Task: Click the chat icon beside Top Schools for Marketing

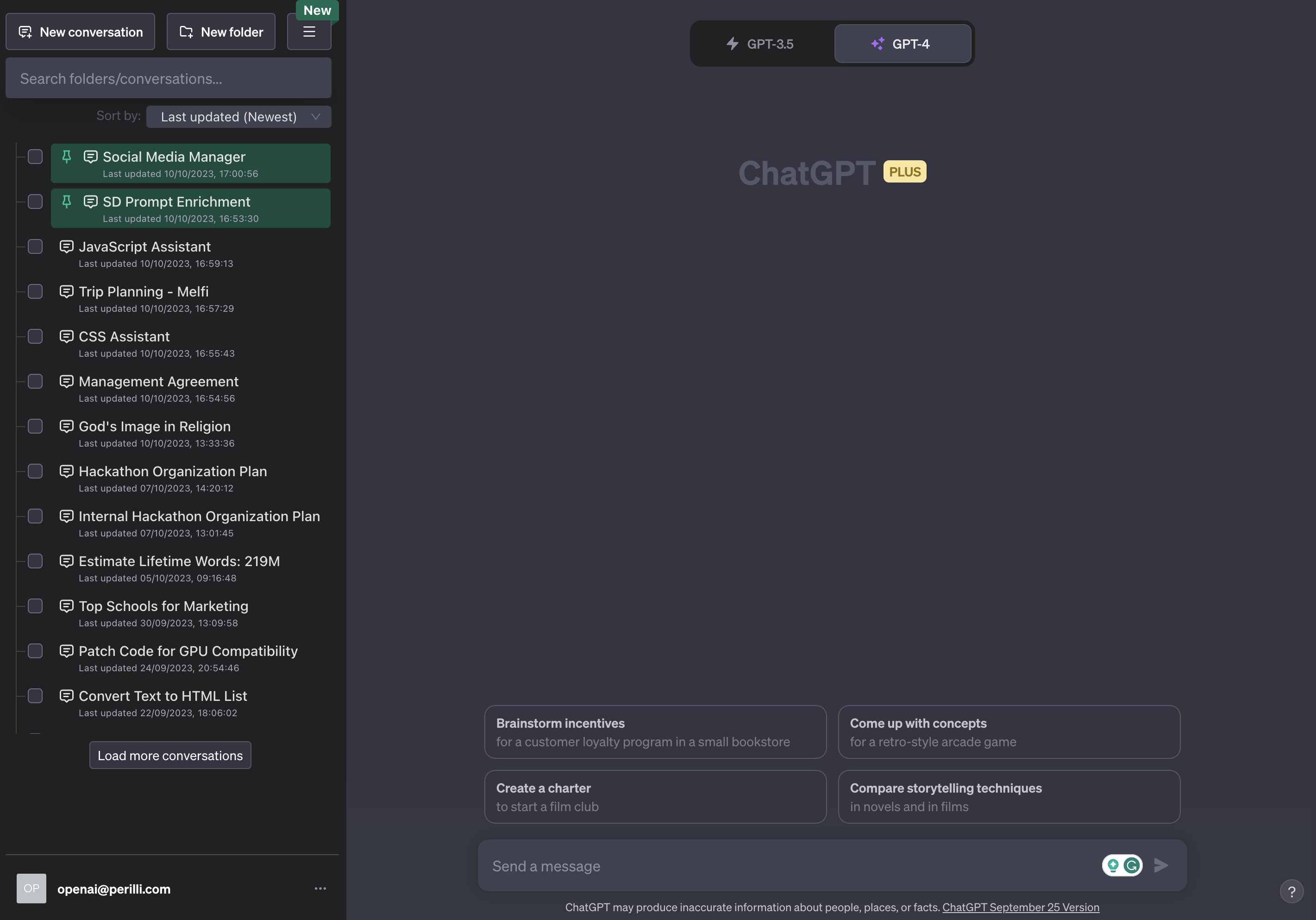Action: pyautogui.click(x=67, y=606)
